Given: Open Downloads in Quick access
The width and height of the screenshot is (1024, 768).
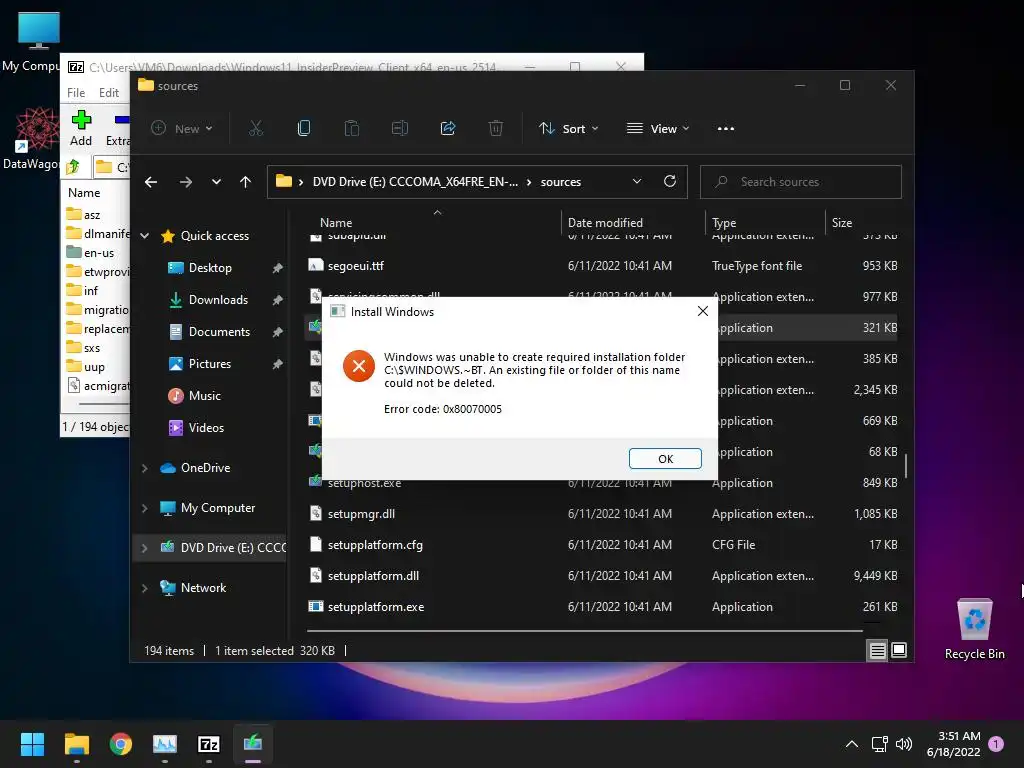Looking at the screenshot, I should [218, 300].
